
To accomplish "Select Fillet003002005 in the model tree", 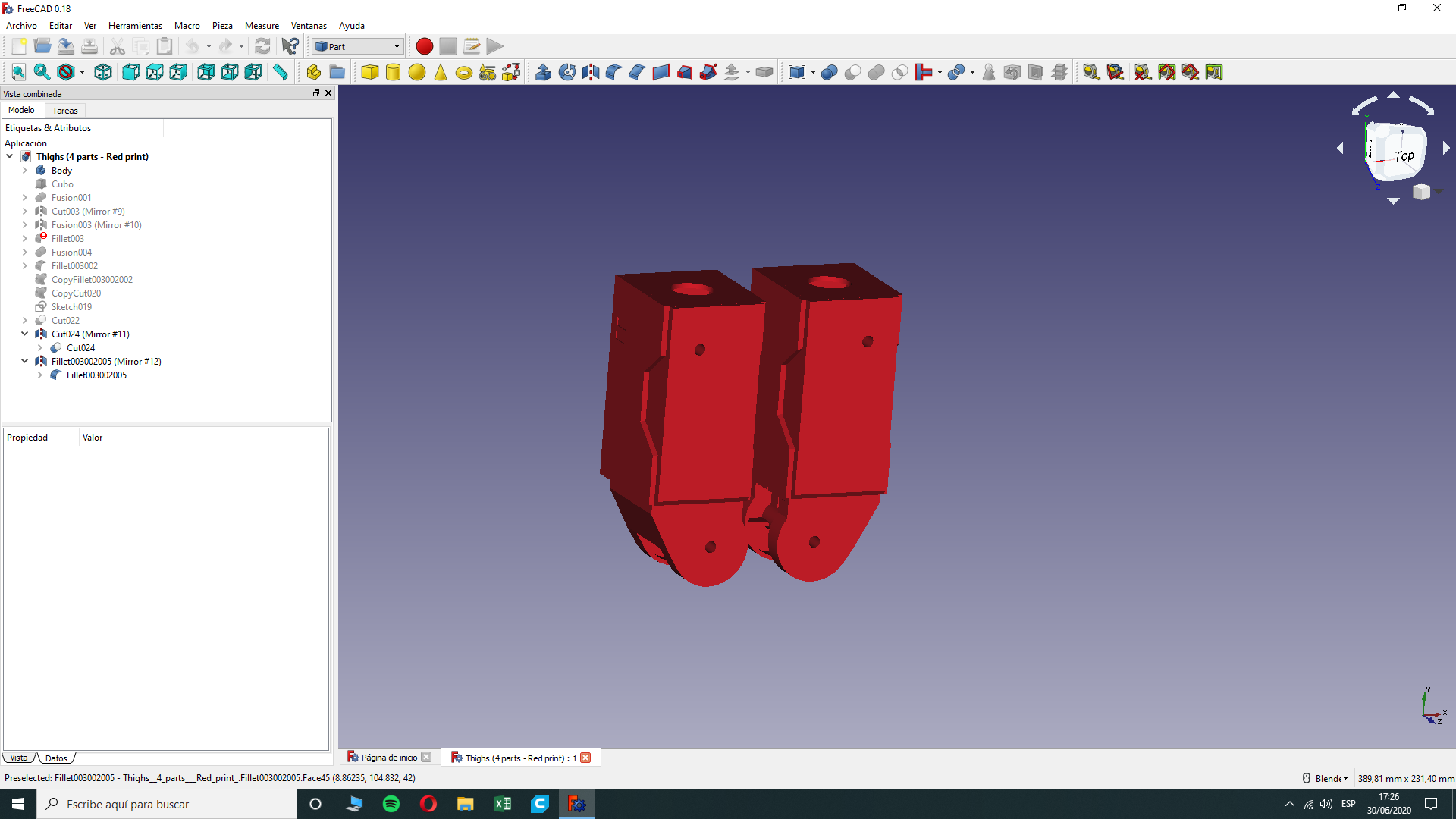I will (x=96, y=375).
